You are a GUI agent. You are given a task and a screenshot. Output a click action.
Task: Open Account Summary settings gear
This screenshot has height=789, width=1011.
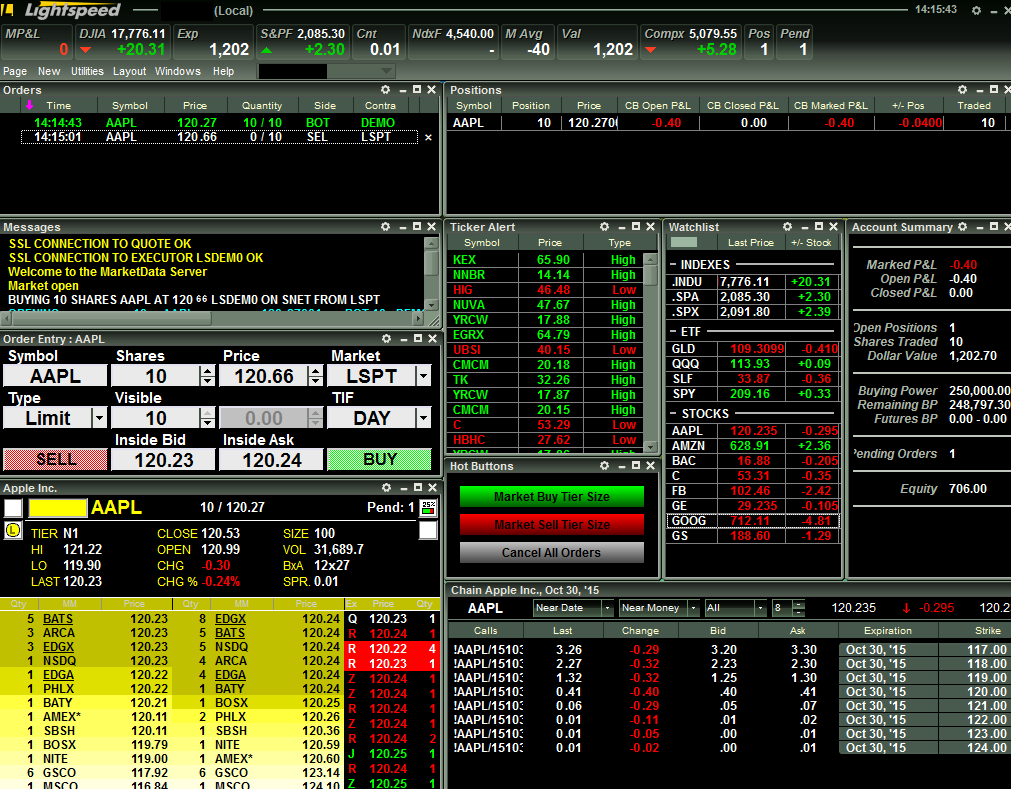962,227
